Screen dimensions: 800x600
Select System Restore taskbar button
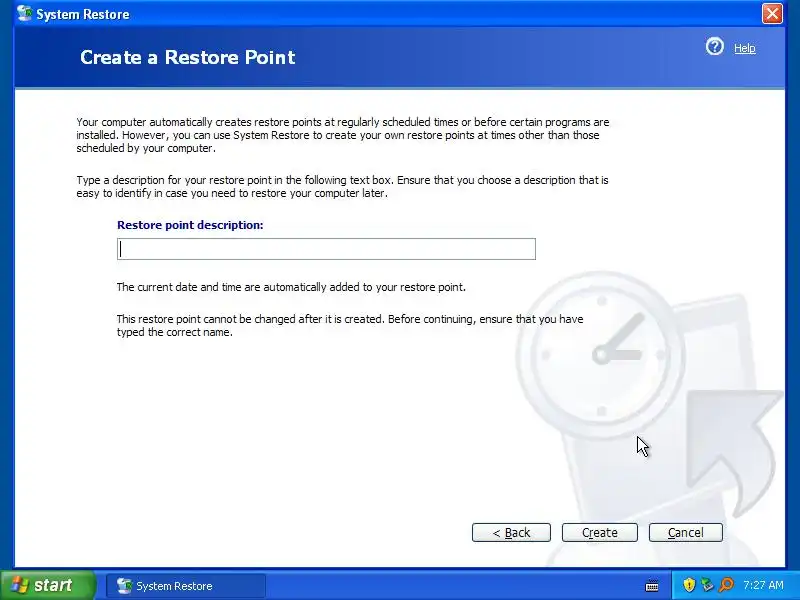pyautogui.click(x=186, y=586)
